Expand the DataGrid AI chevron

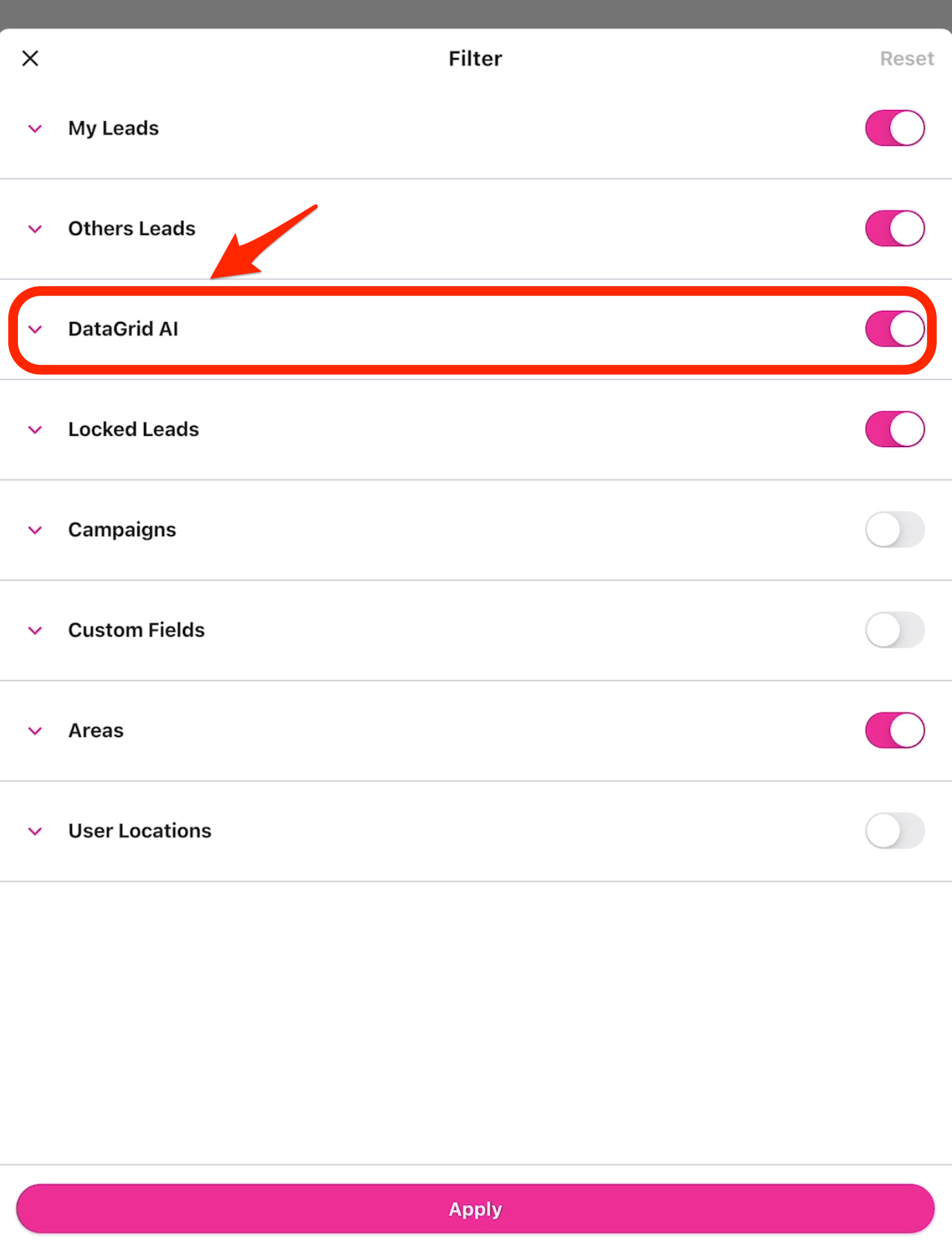pos(35,329)
